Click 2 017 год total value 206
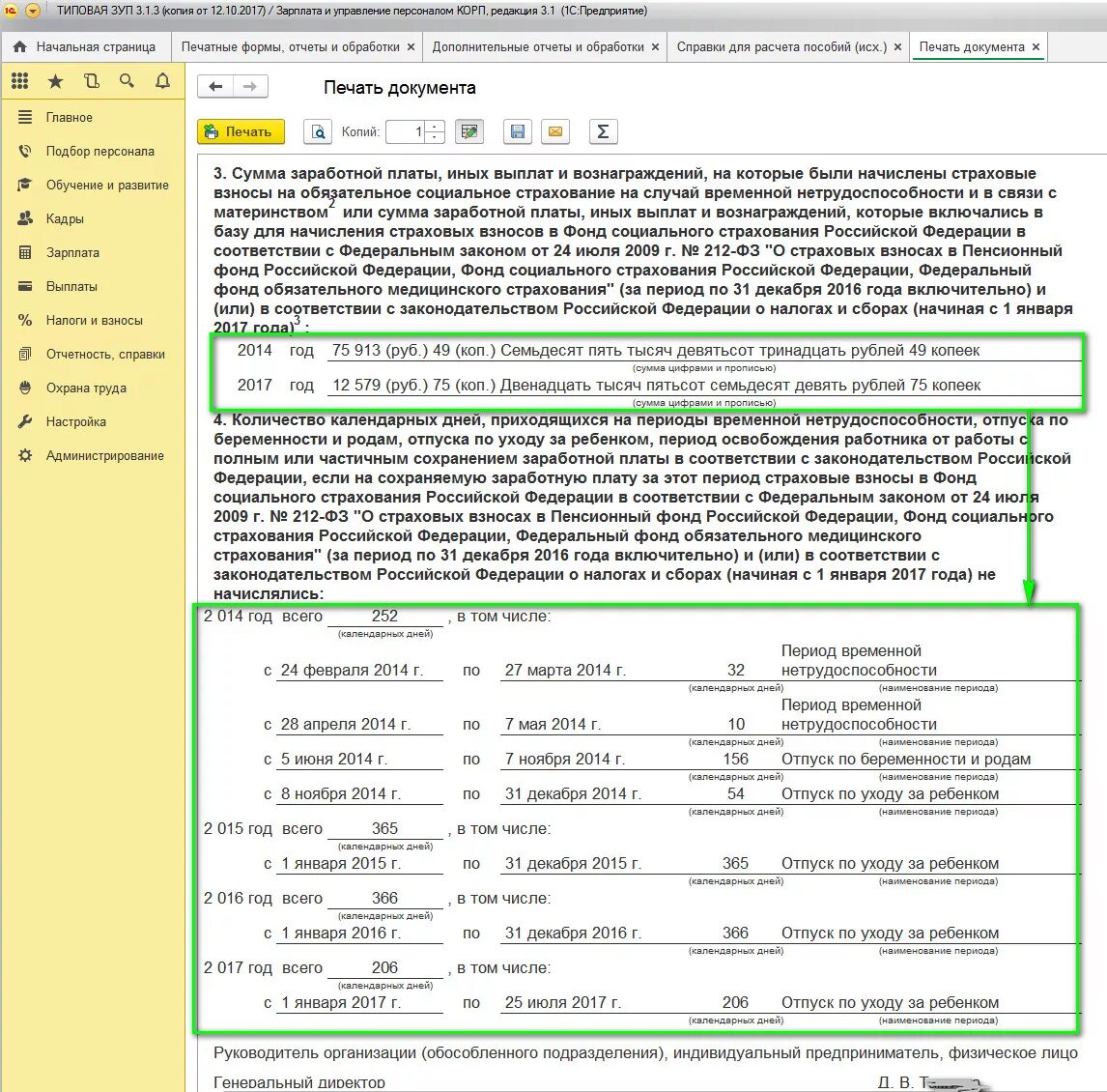The width and height of the screenshot is (1107, 1092). click(385, 967)
